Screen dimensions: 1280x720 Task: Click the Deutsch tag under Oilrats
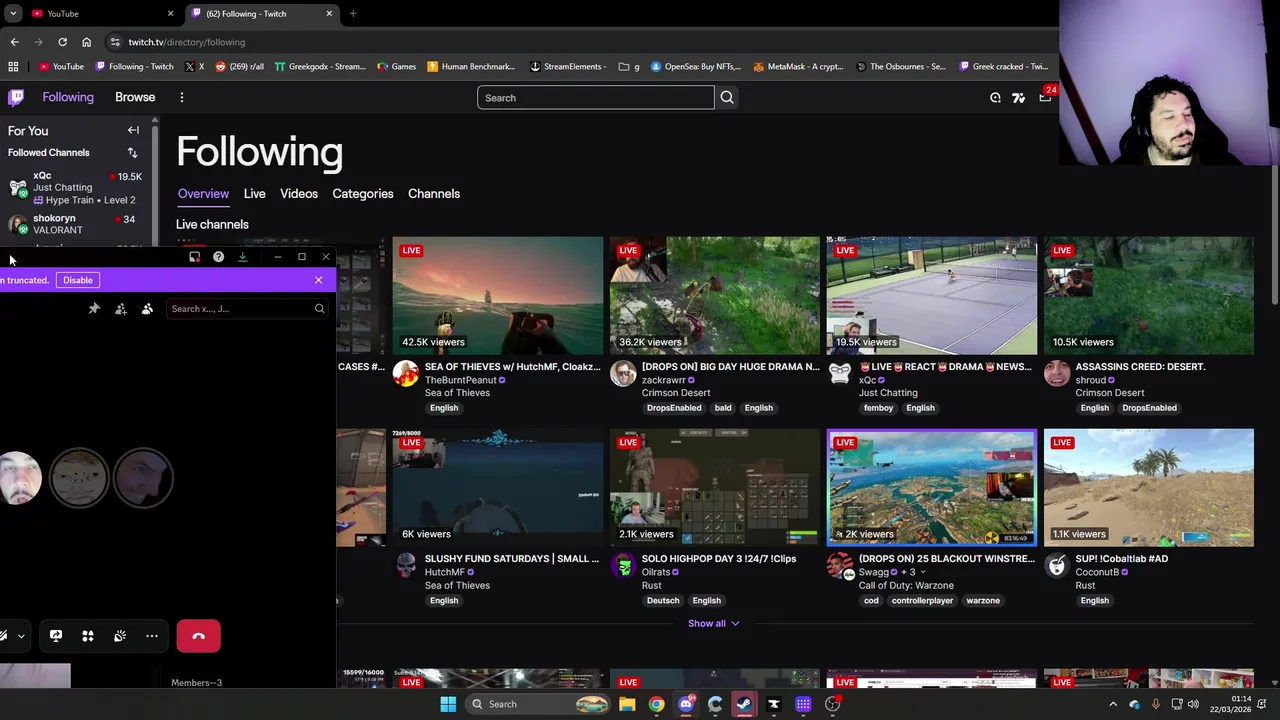[x=663, y=601]
